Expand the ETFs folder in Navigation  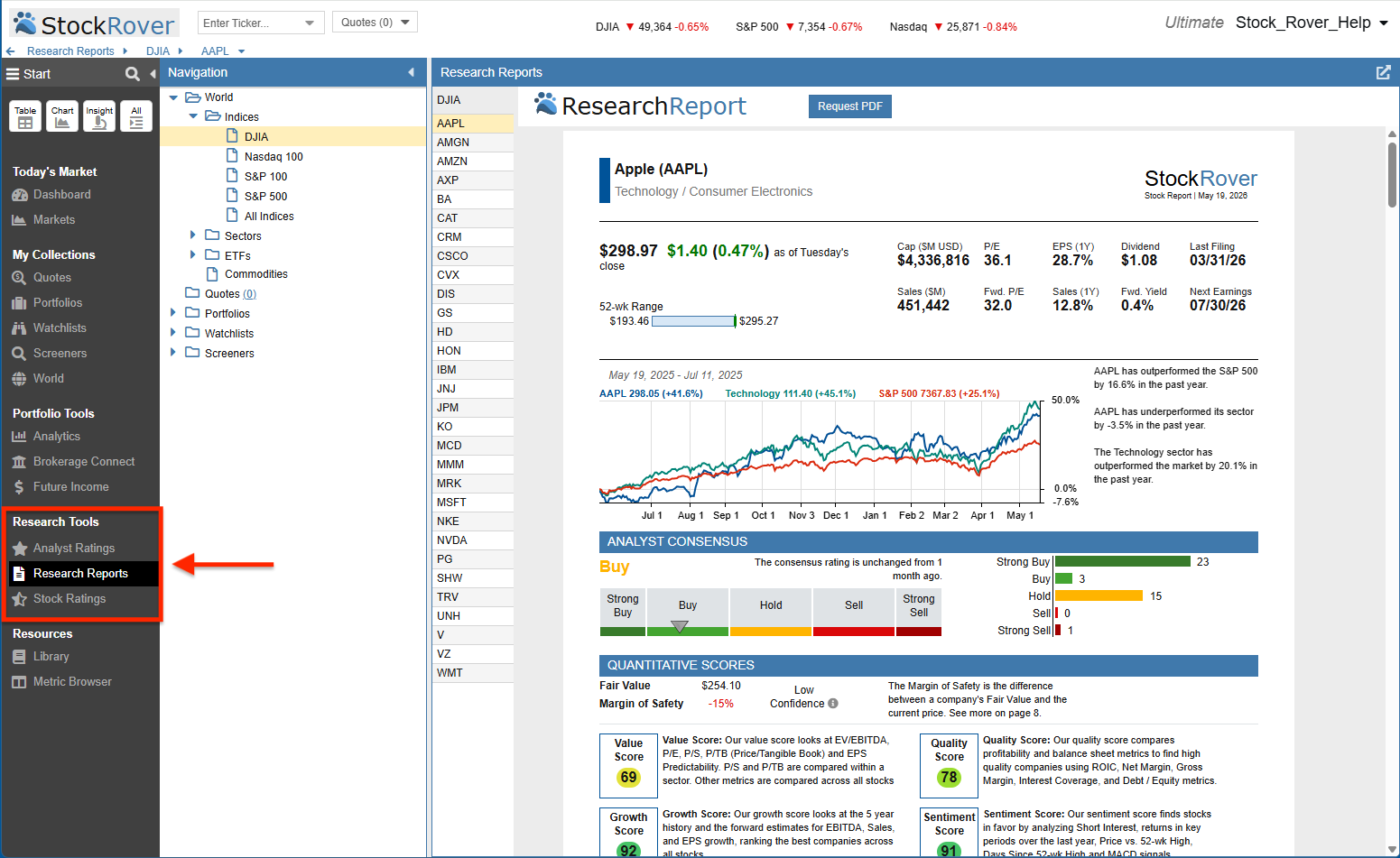coord(193,255)
